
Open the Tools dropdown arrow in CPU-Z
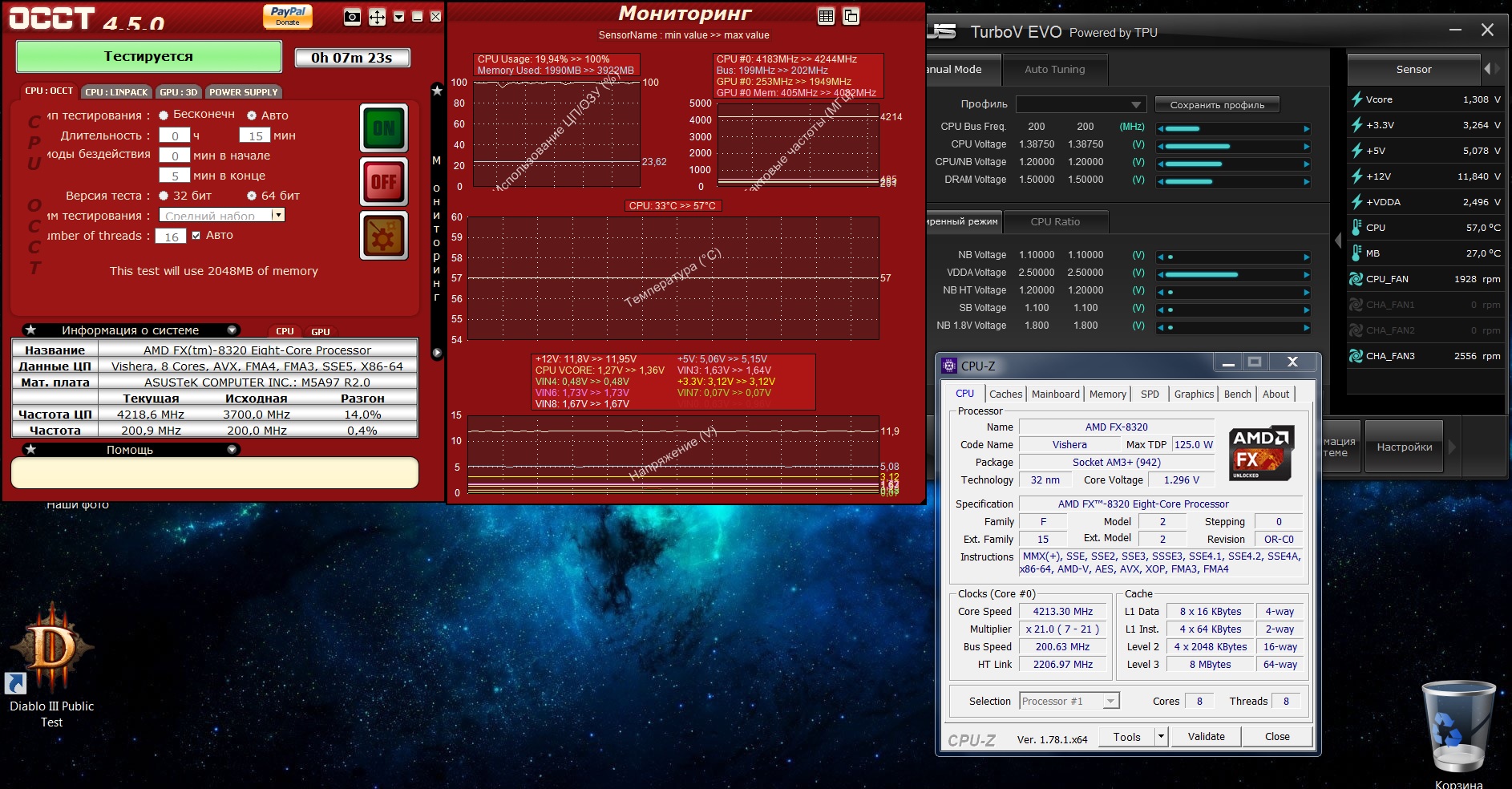point(1161,736)
